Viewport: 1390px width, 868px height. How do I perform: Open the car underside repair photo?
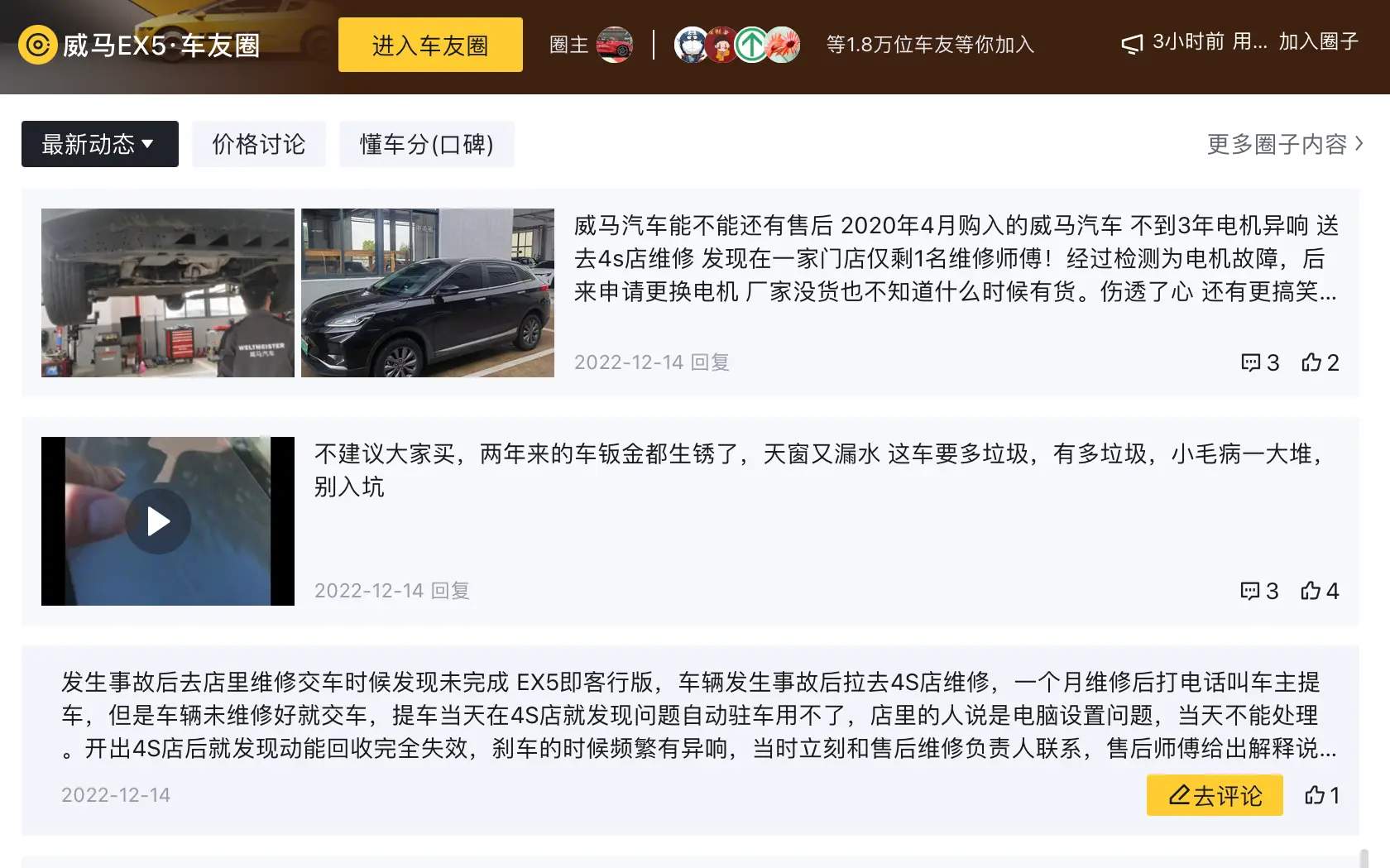(x=168, y=293)
